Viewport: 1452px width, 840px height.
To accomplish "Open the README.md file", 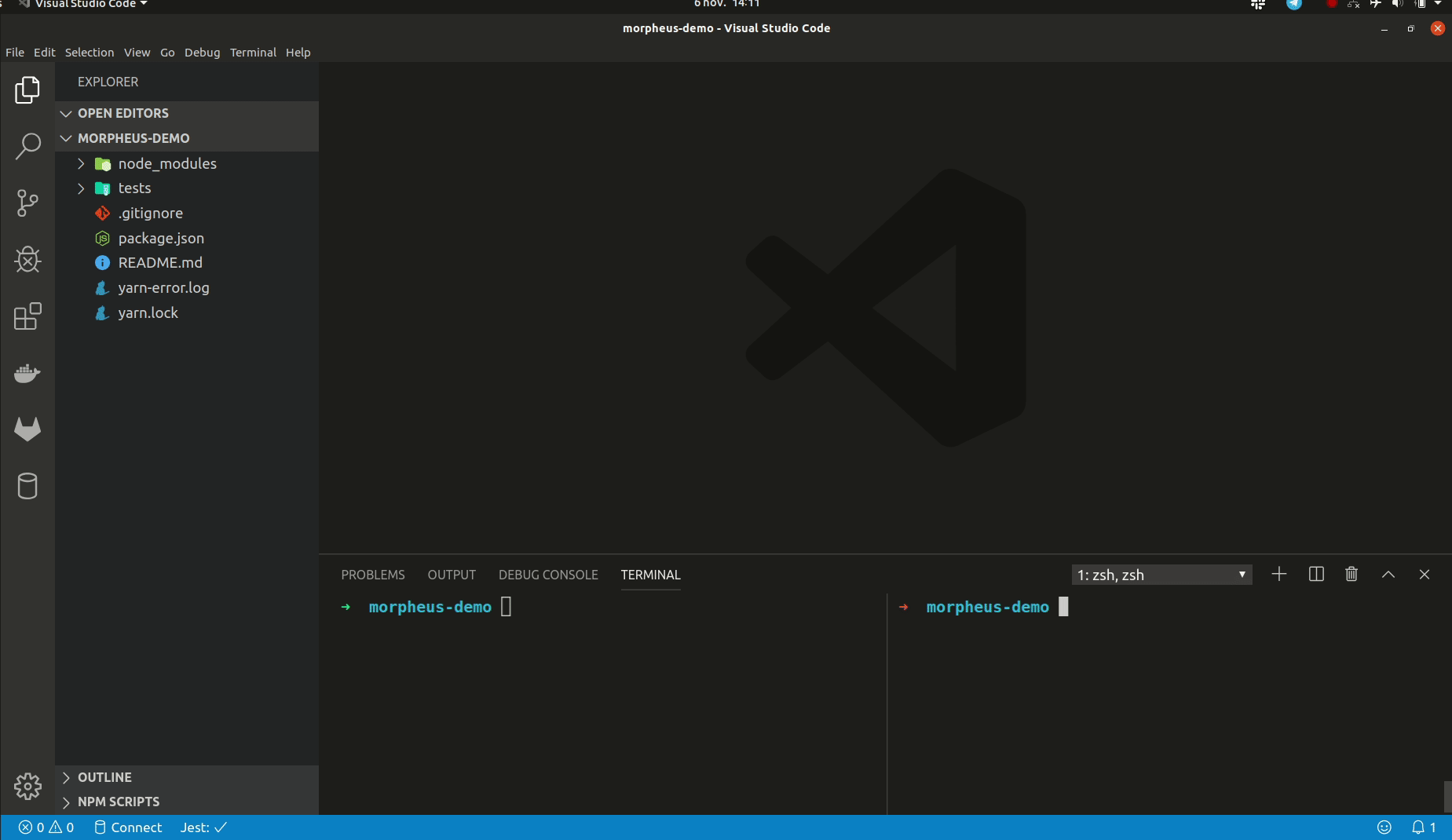I will click(x=187, y=263).
